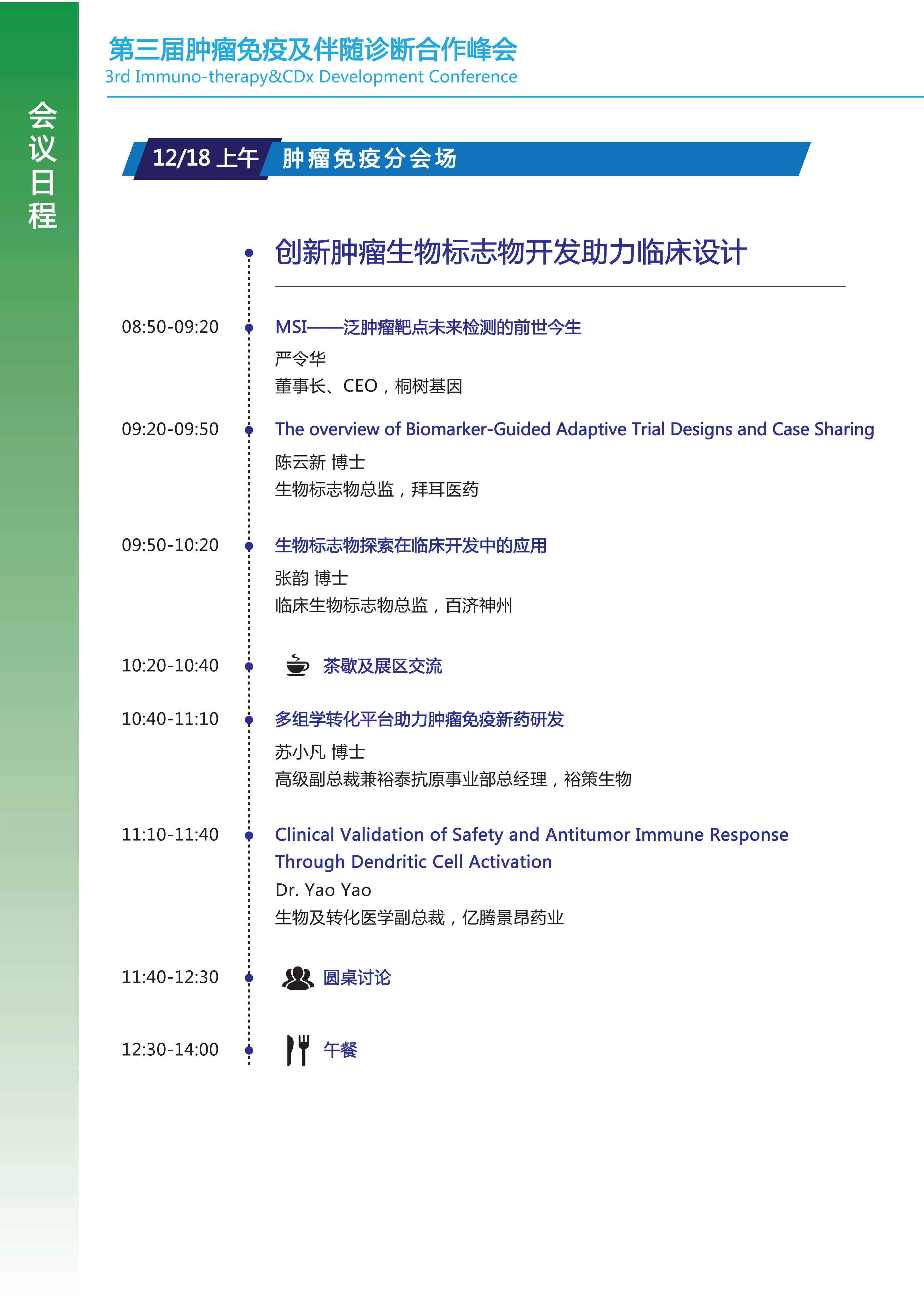Viewport: 924px width, 1296px height.
Task: Click the vertical sidebar label 会议日程
Action: click(42, 165)
